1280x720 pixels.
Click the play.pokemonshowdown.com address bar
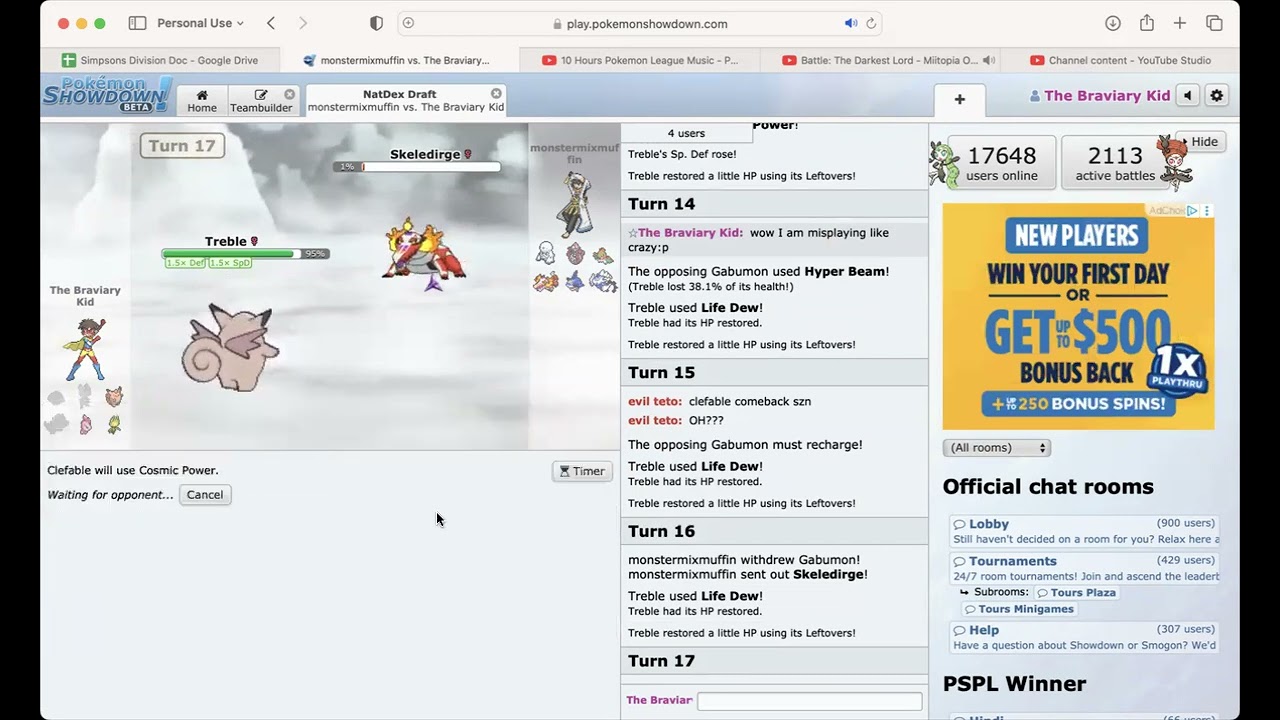click(640, 23)
